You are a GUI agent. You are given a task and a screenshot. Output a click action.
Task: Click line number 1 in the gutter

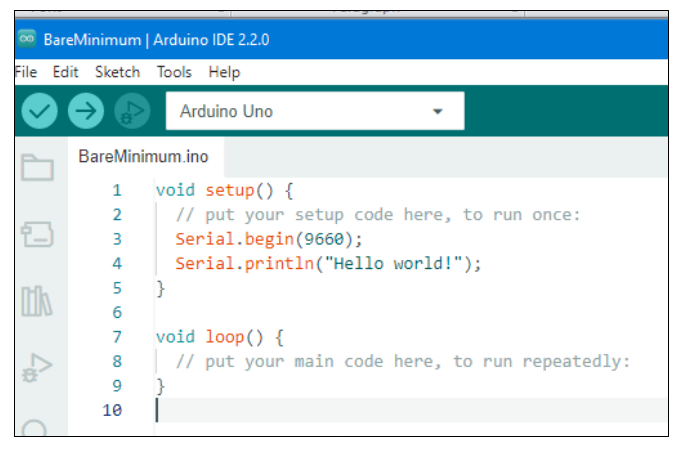[x=117, y=190]
